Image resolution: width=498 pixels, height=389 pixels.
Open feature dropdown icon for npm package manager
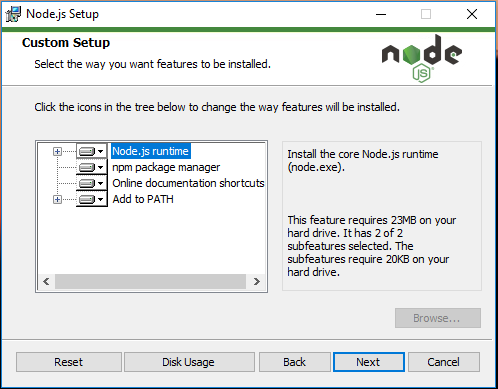point(92,167)
